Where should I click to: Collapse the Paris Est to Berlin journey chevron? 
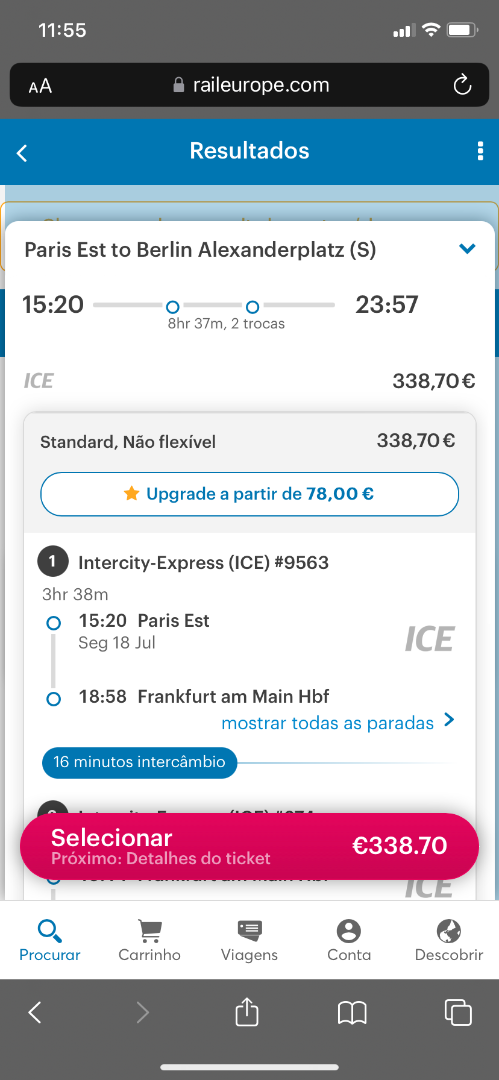tap(467, 249)
